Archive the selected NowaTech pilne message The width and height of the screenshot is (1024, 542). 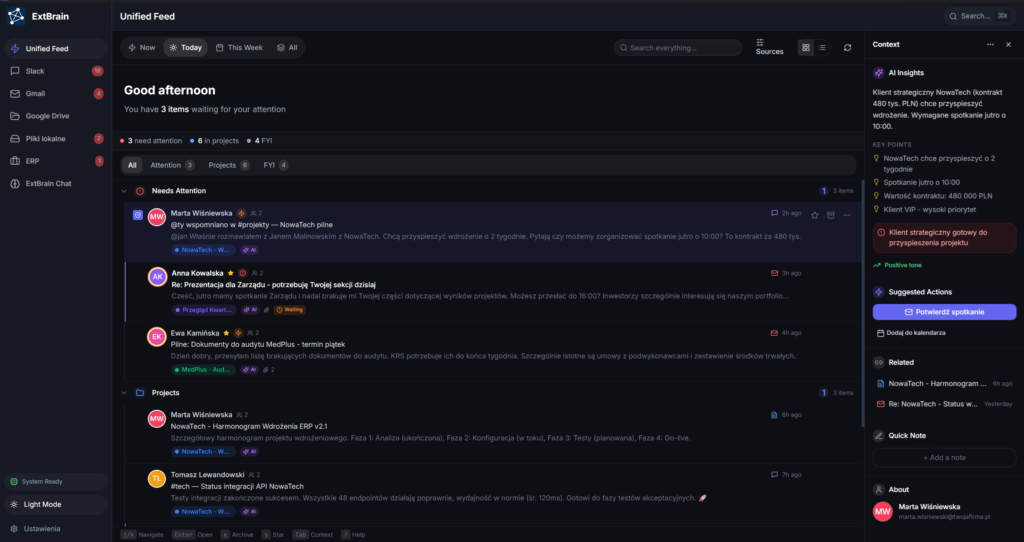(830, 214)
